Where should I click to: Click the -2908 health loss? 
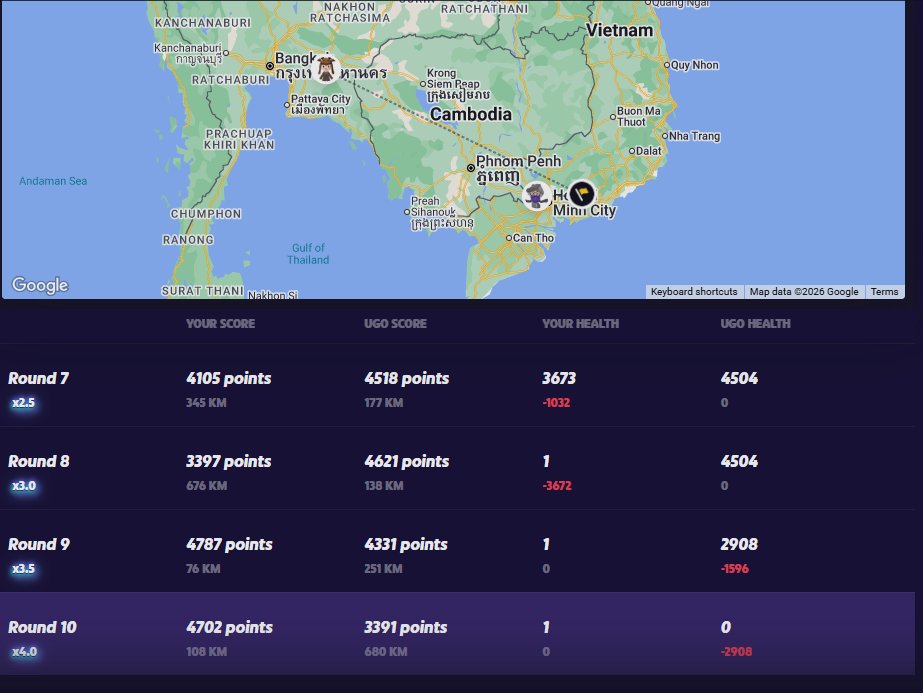736,652
